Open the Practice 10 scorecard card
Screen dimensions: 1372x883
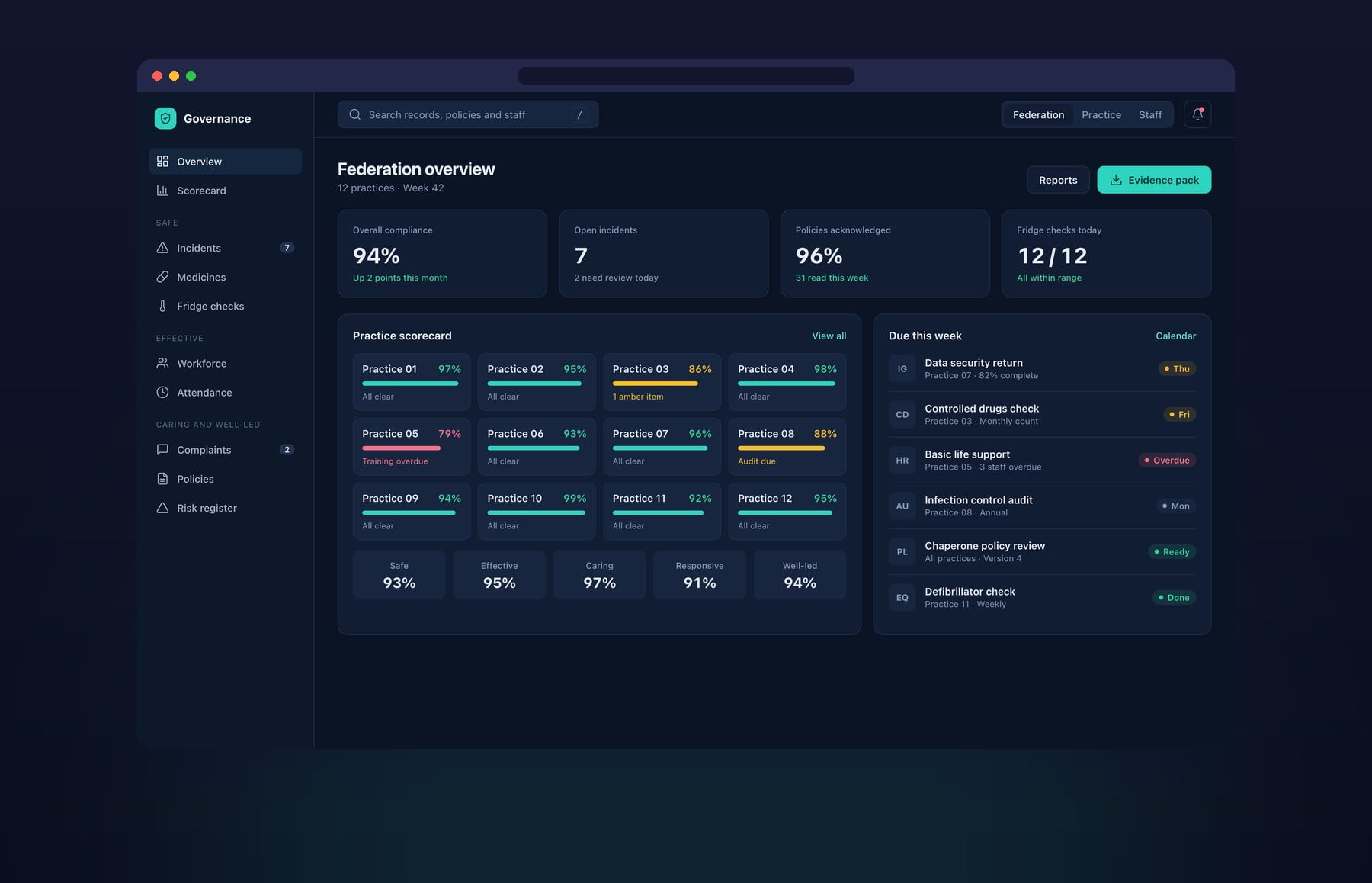point(537,512)
